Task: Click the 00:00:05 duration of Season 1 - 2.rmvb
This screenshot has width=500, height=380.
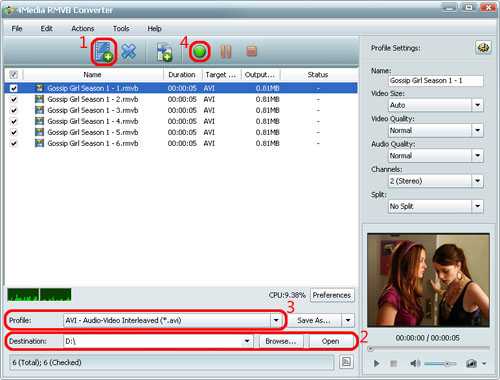Action: (182, 99)
